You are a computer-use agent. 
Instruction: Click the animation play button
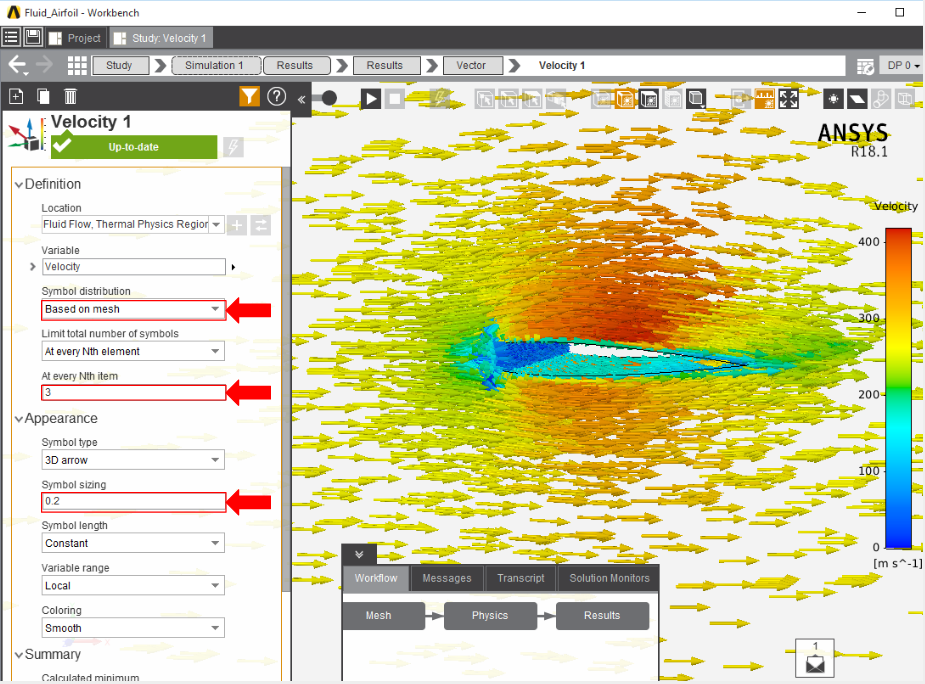click(x=370, y=99)
